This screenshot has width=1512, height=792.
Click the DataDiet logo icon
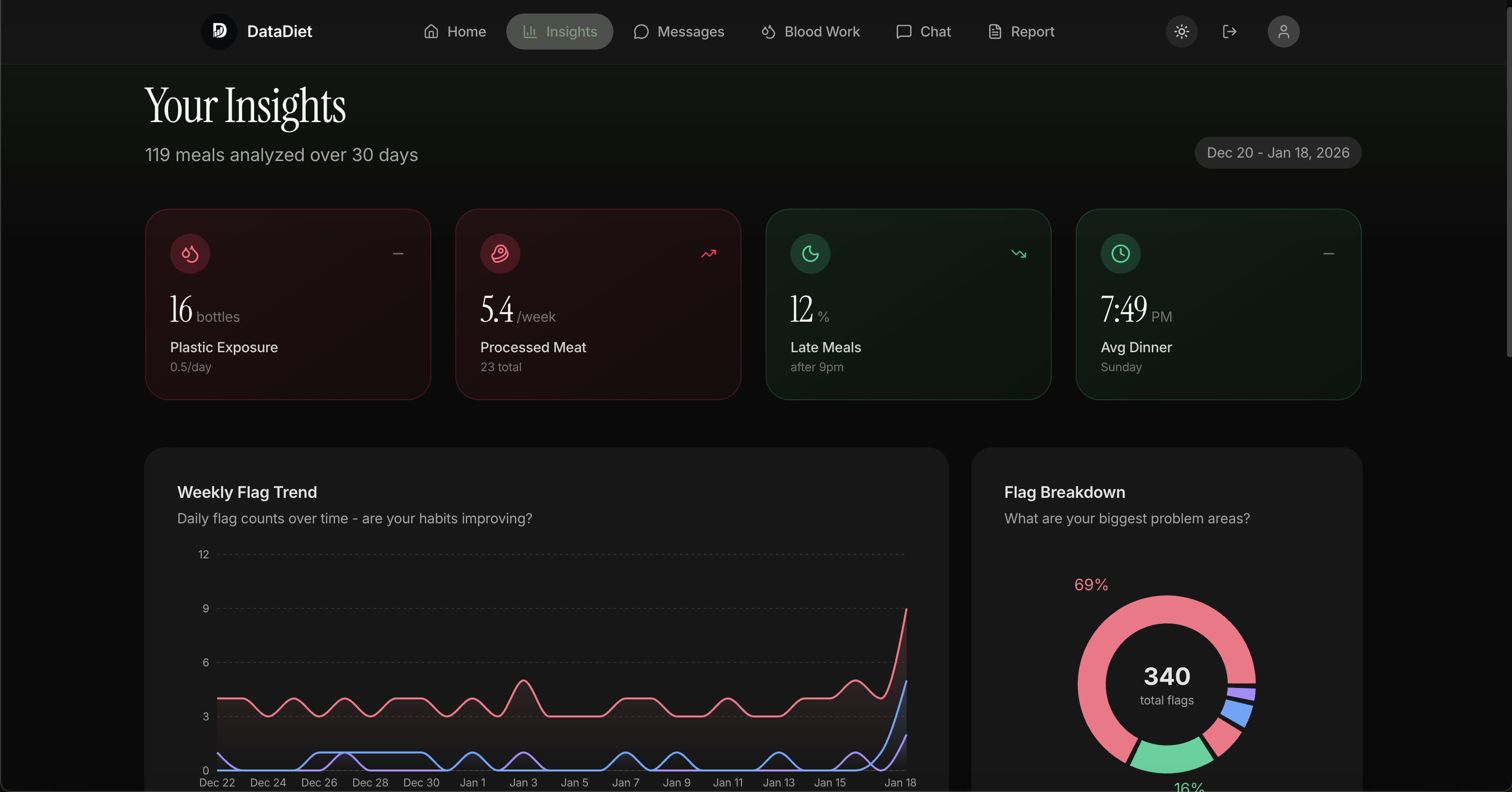[219, 31]
